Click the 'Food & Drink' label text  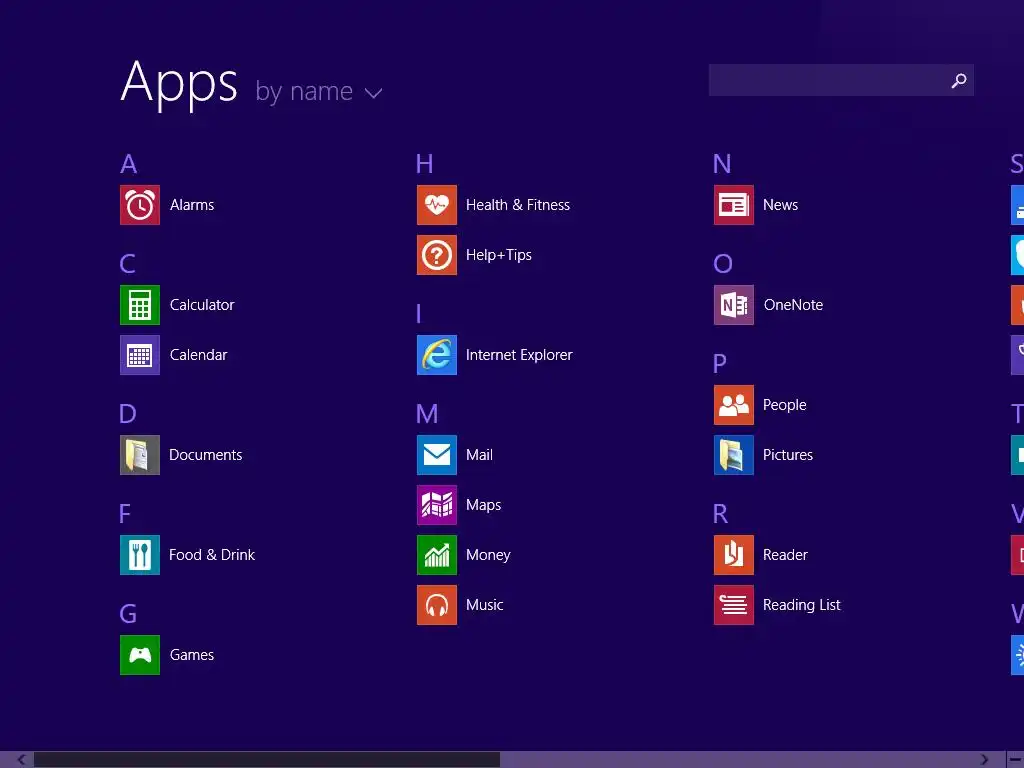(x=212, y=555)
